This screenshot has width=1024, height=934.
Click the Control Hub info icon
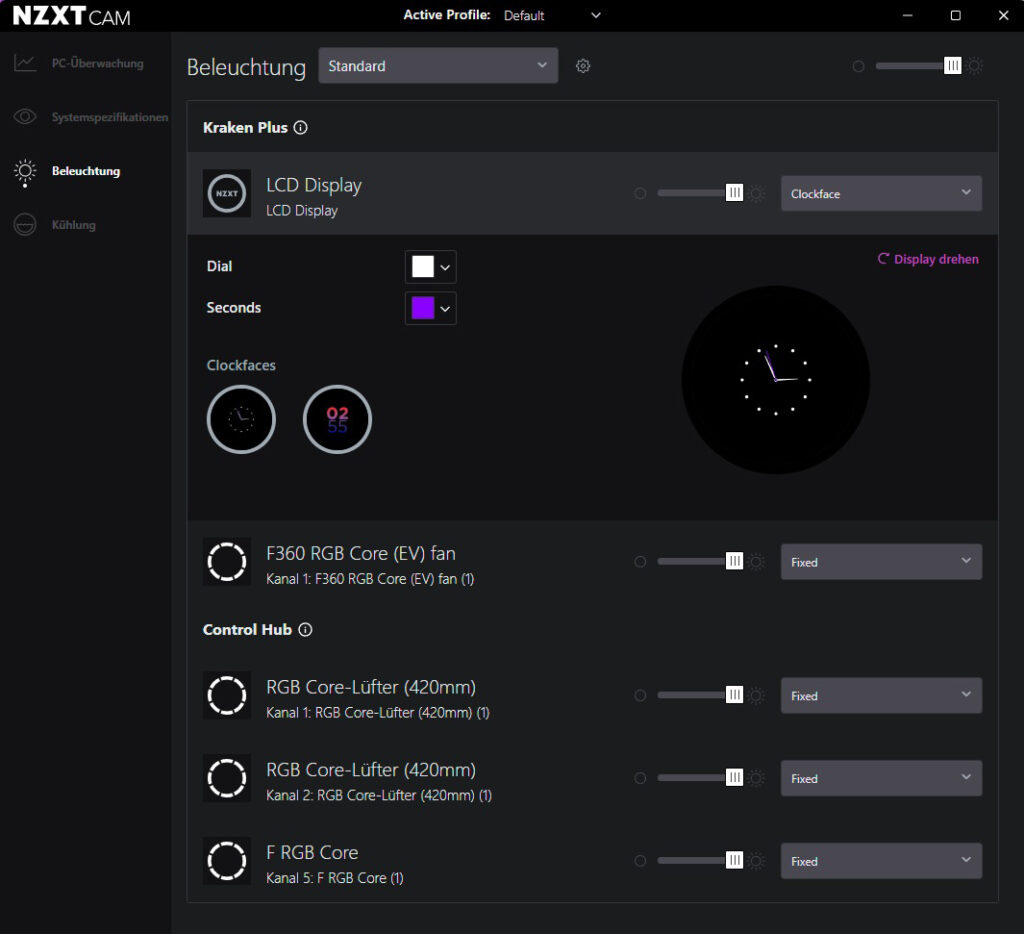pos(305,629)
